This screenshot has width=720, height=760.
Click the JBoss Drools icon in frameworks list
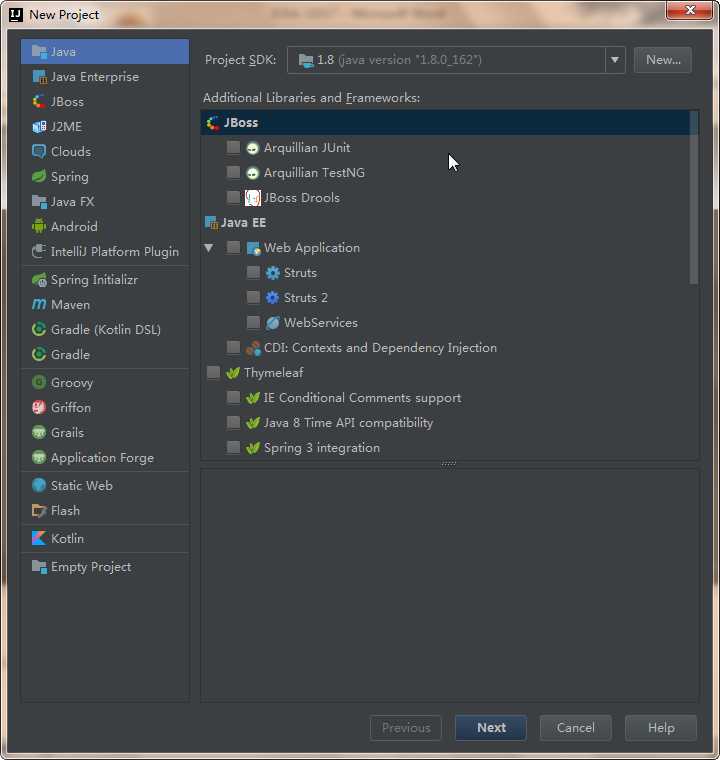pyautogui.click(x=253, y=198)
